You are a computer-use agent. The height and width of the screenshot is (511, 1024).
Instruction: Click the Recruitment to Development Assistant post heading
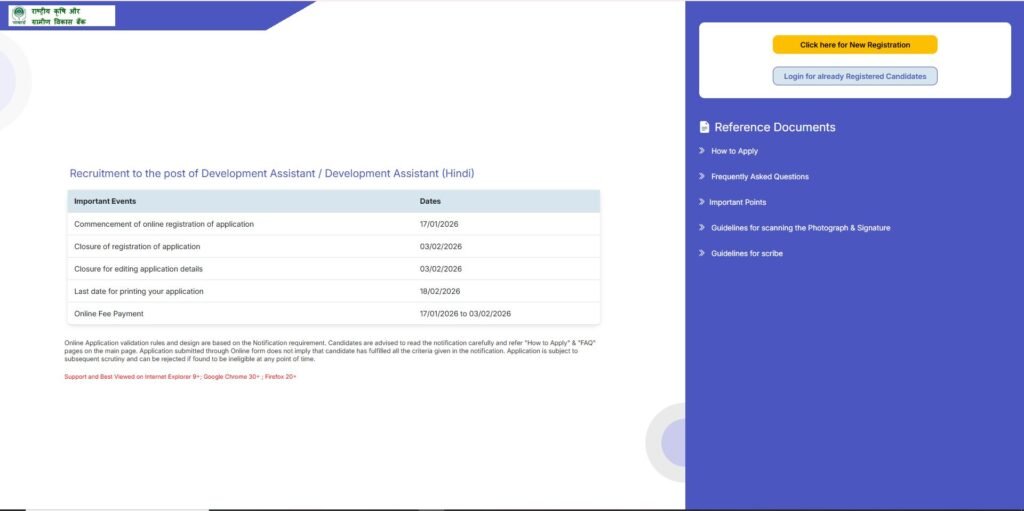click(x=272, y=173)
